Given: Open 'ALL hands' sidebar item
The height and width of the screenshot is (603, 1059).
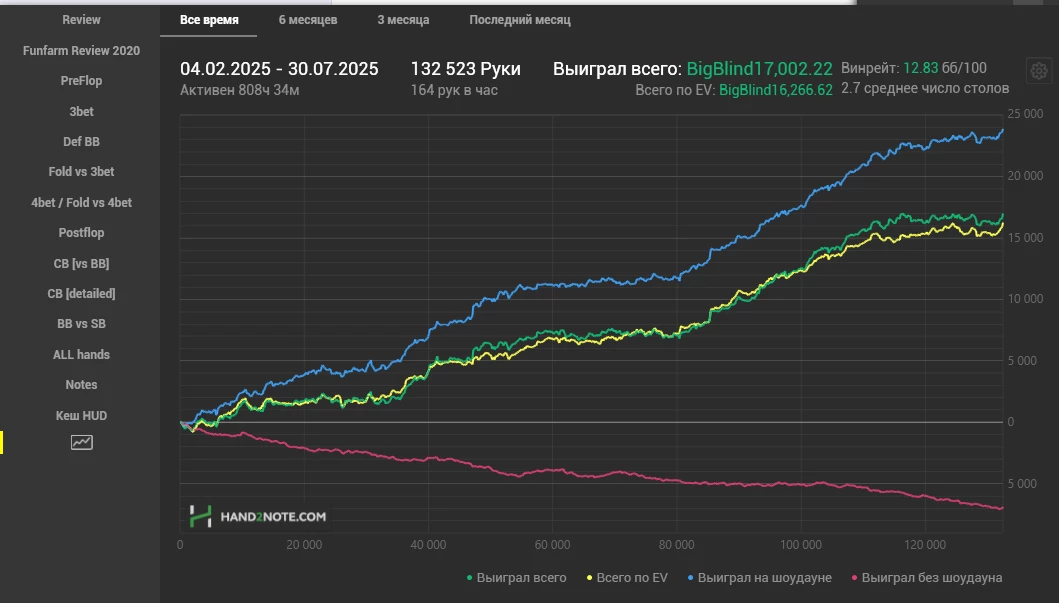Looking at the screenshot, I should pyautogui.click(x=81, y=355).
